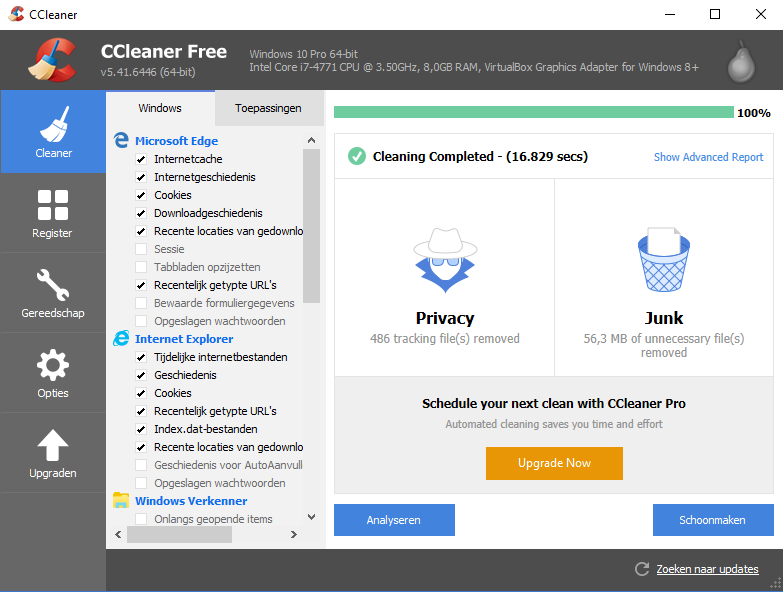The width and height of the screenshot is (783, 592).
Task: Click the Upgraden arrow icon
Action: point(53,445)
